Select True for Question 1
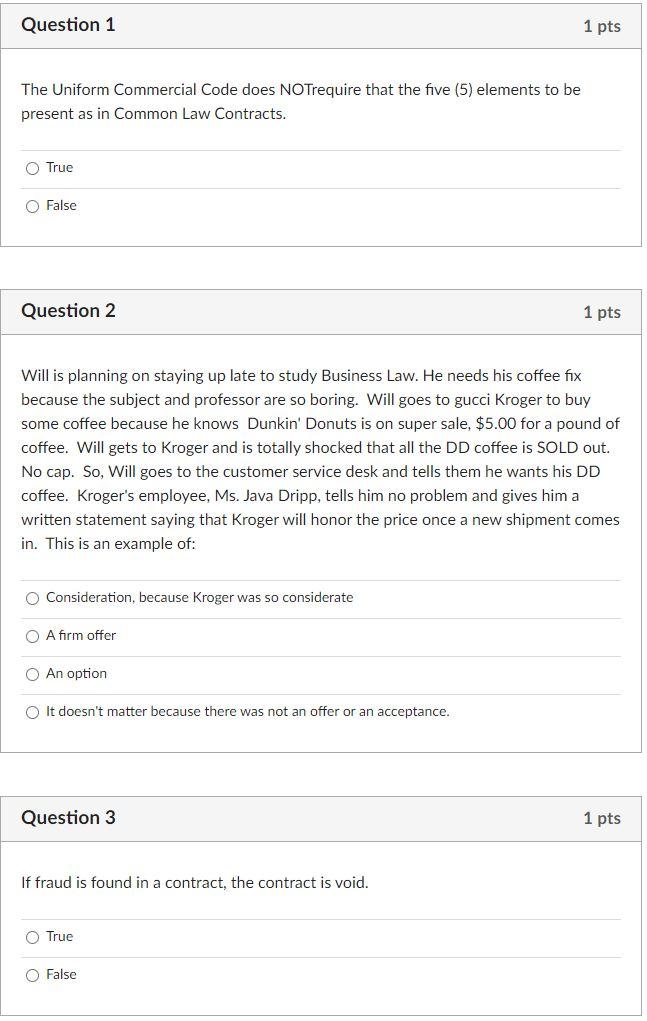 coord(31,168)
